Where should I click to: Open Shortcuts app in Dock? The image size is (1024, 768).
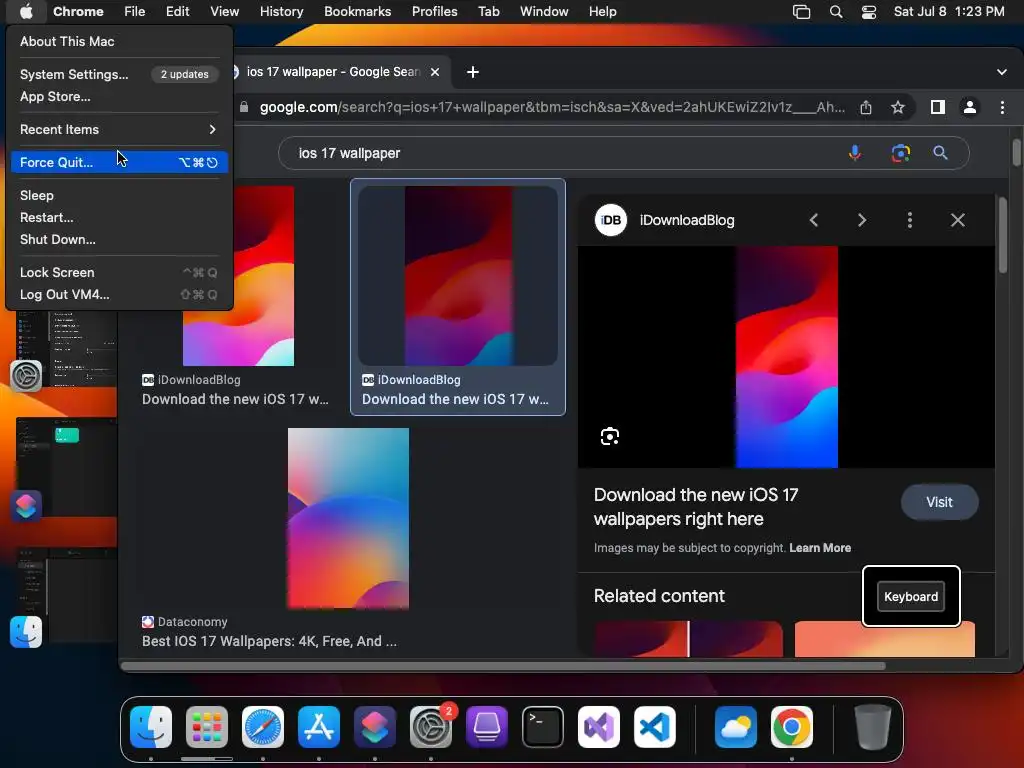click(375, 727)
